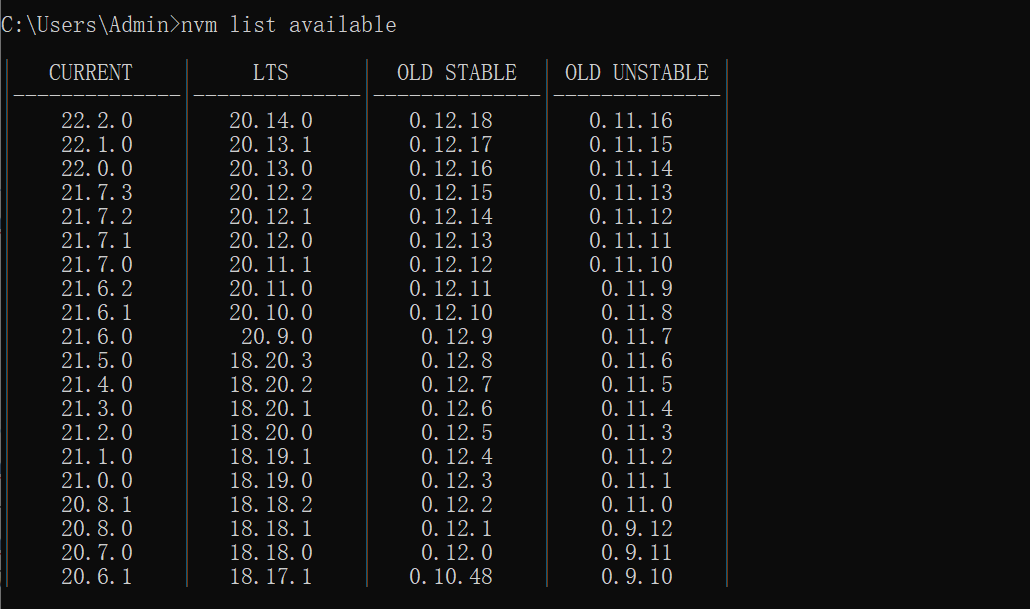Click LTS version 18.20.2
This screenshot has width=1030, height=609.
click(271, 384)
